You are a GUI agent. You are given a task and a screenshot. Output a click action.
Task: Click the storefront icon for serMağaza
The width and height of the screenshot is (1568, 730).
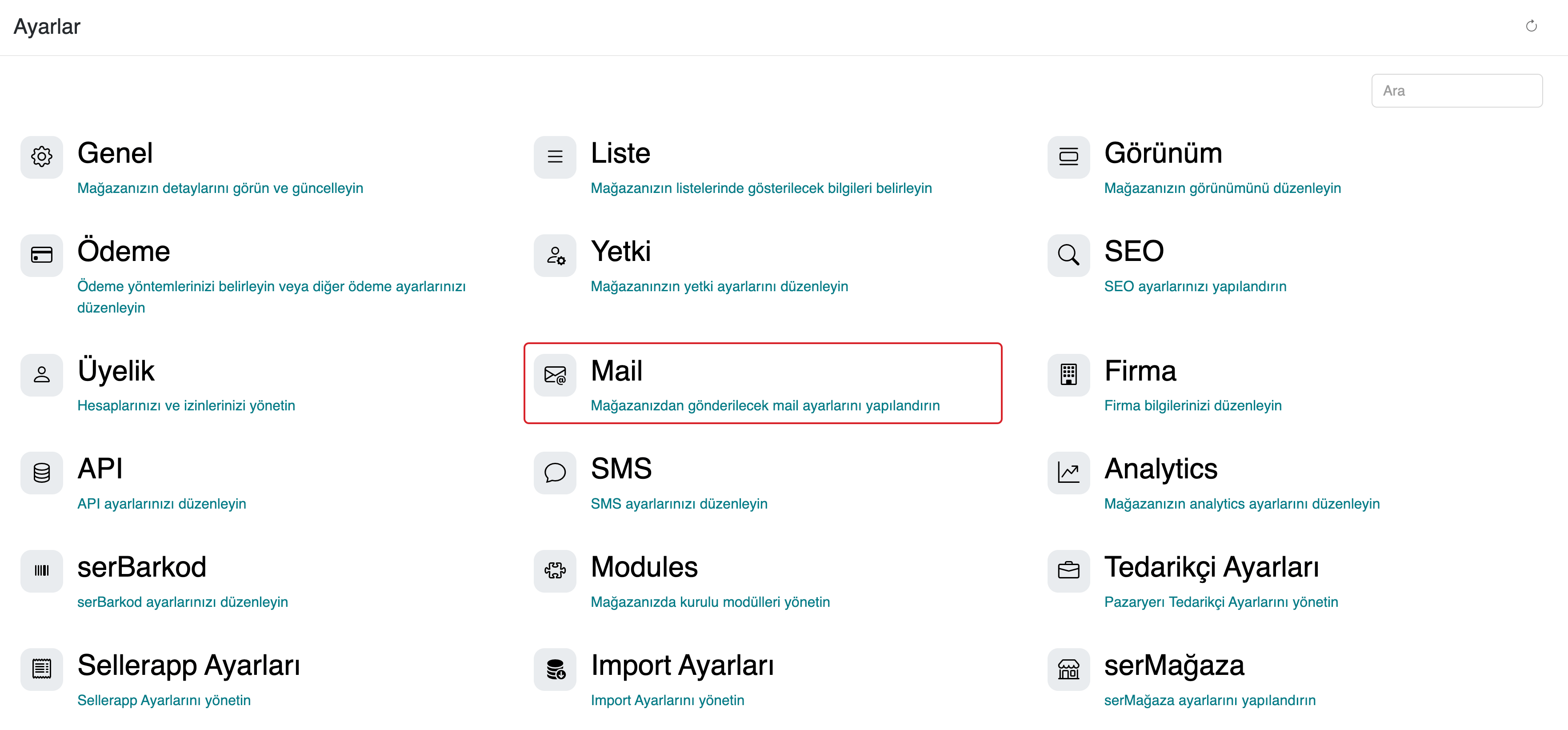tap(1068, 669)
